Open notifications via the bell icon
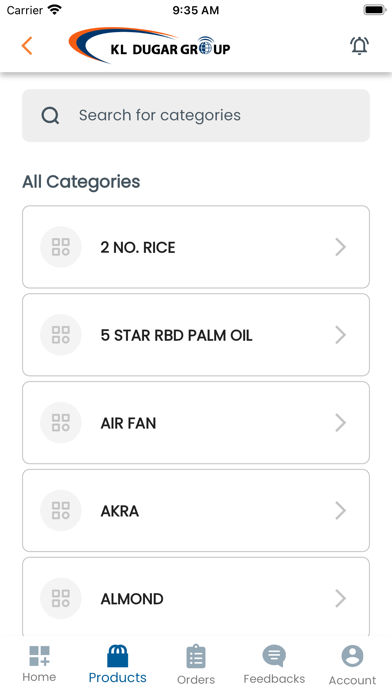 (359, 45)
